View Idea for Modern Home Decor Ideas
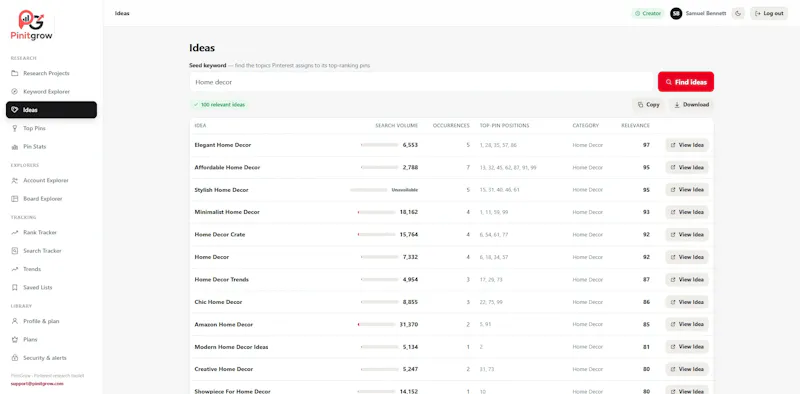This screenshot has width=800, height=394. point(687,347)
